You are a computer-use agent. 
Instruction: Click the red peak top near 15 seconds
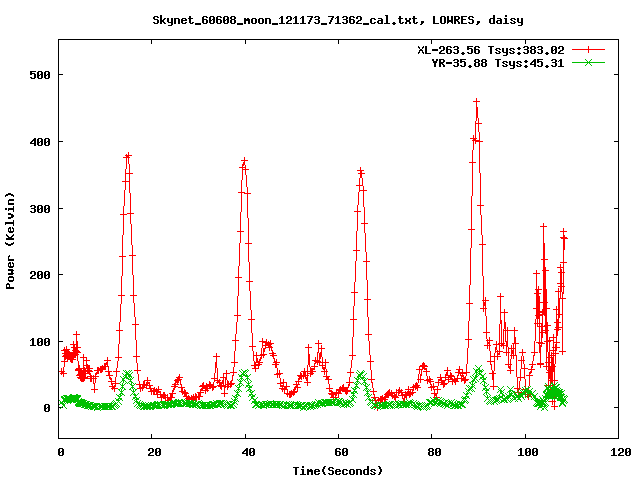coord(128,156)
